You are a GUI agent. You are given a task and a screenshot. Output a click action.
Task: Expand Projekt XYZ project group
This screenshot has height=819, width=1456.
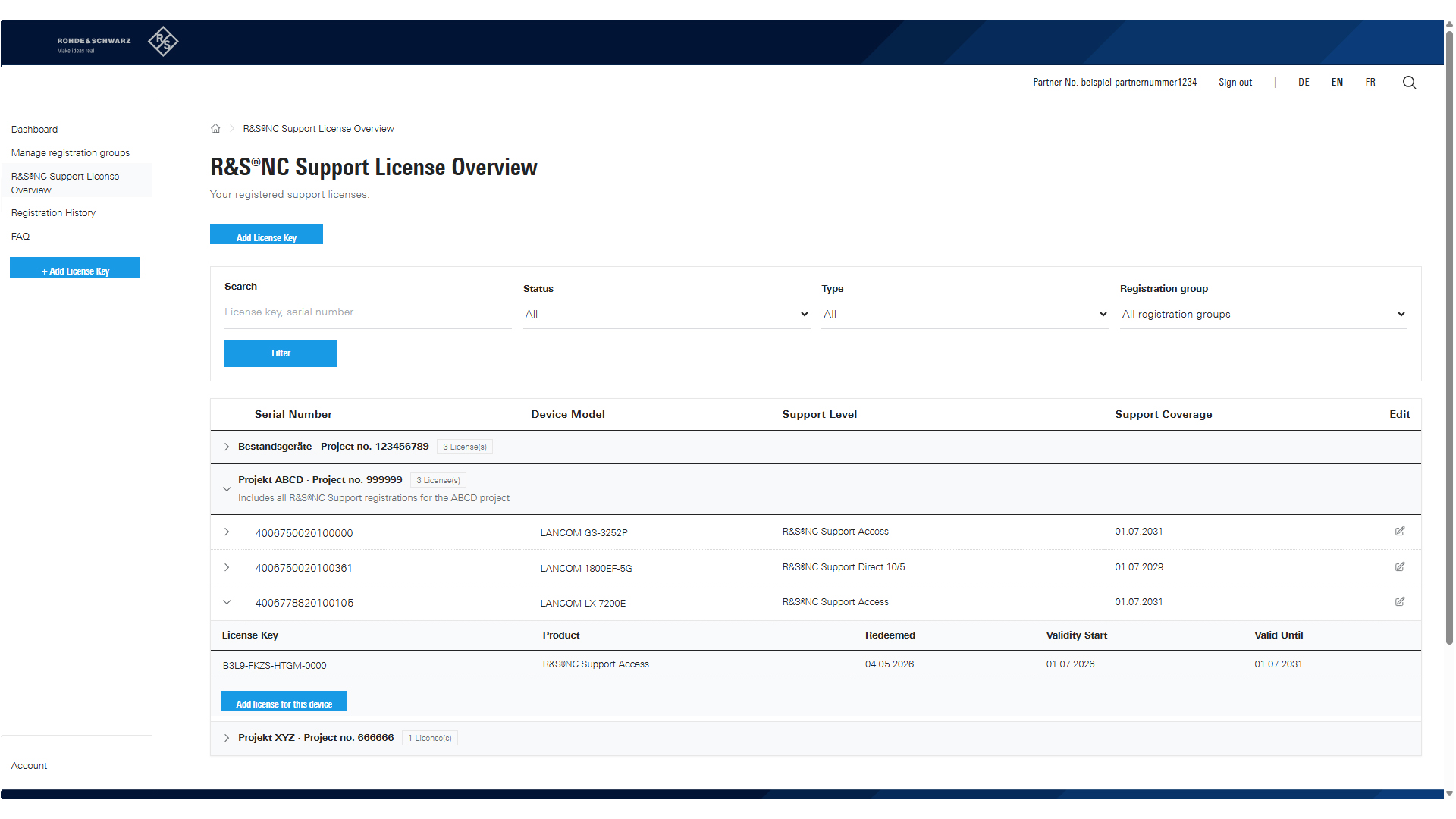point(227,739)
